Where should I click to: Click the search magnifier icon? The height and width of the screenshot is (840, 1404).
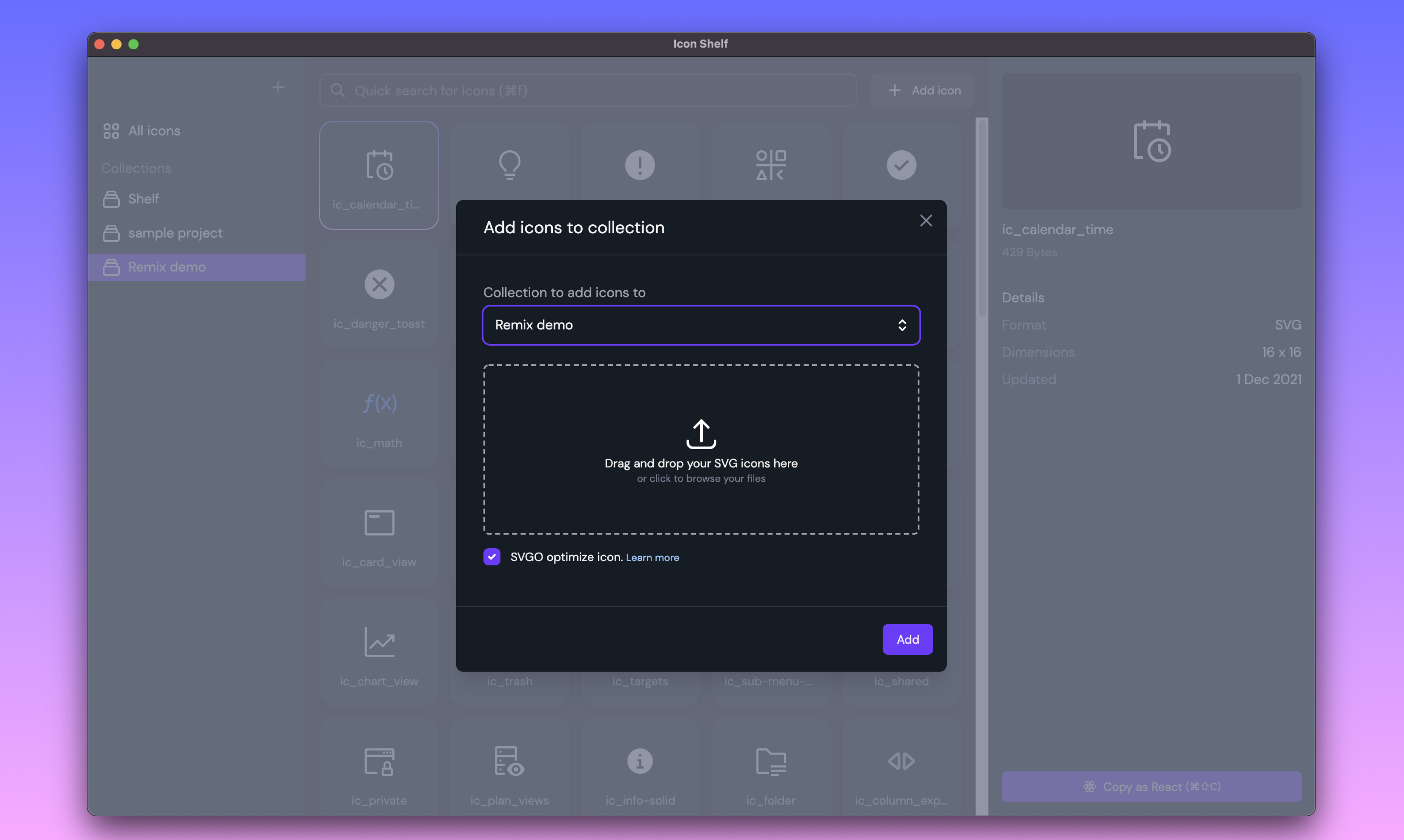tap(338, 91)
